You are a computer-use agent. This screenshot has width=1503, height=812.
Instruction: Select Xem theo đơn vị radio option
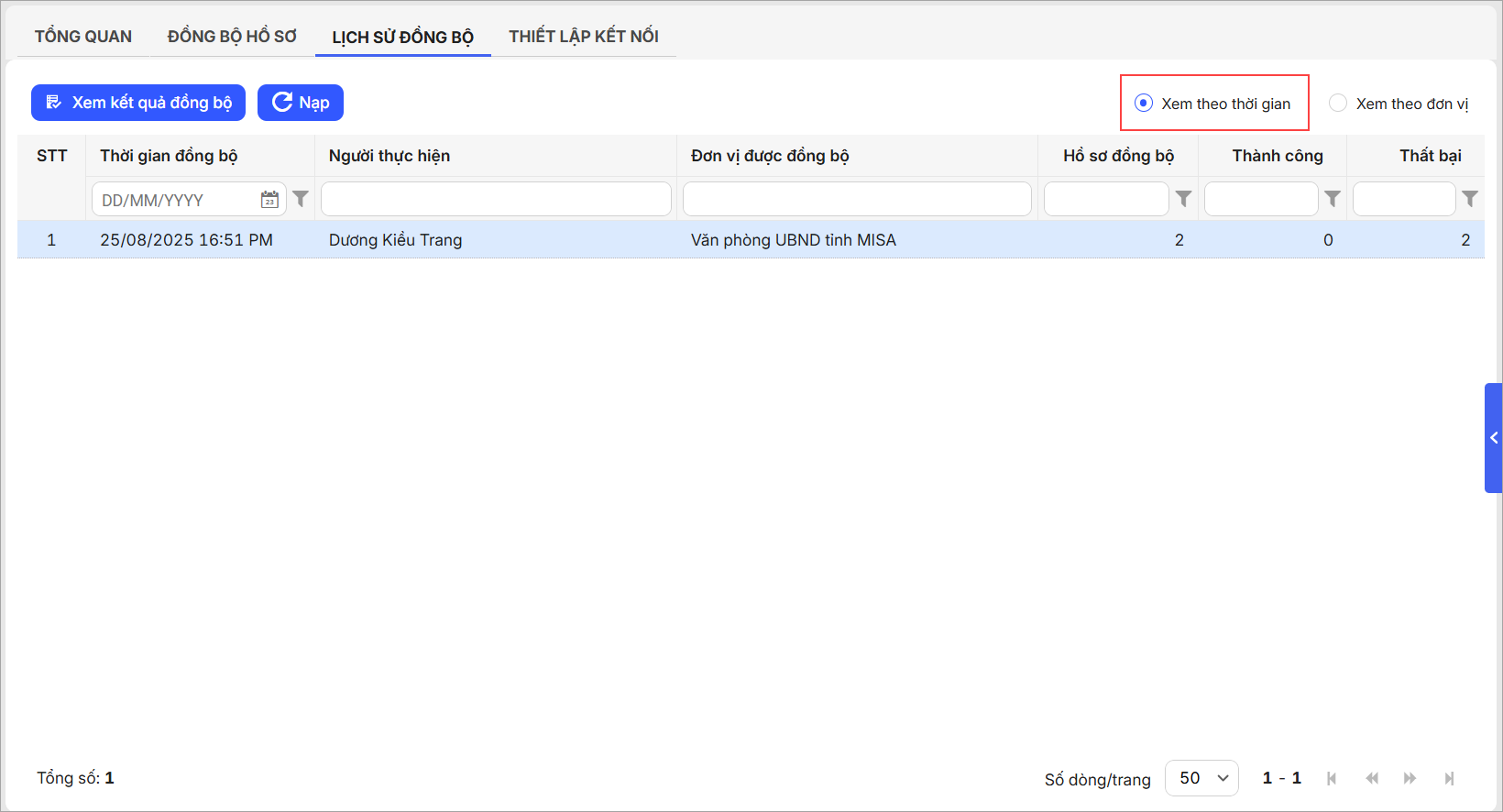click(1338, 104)
